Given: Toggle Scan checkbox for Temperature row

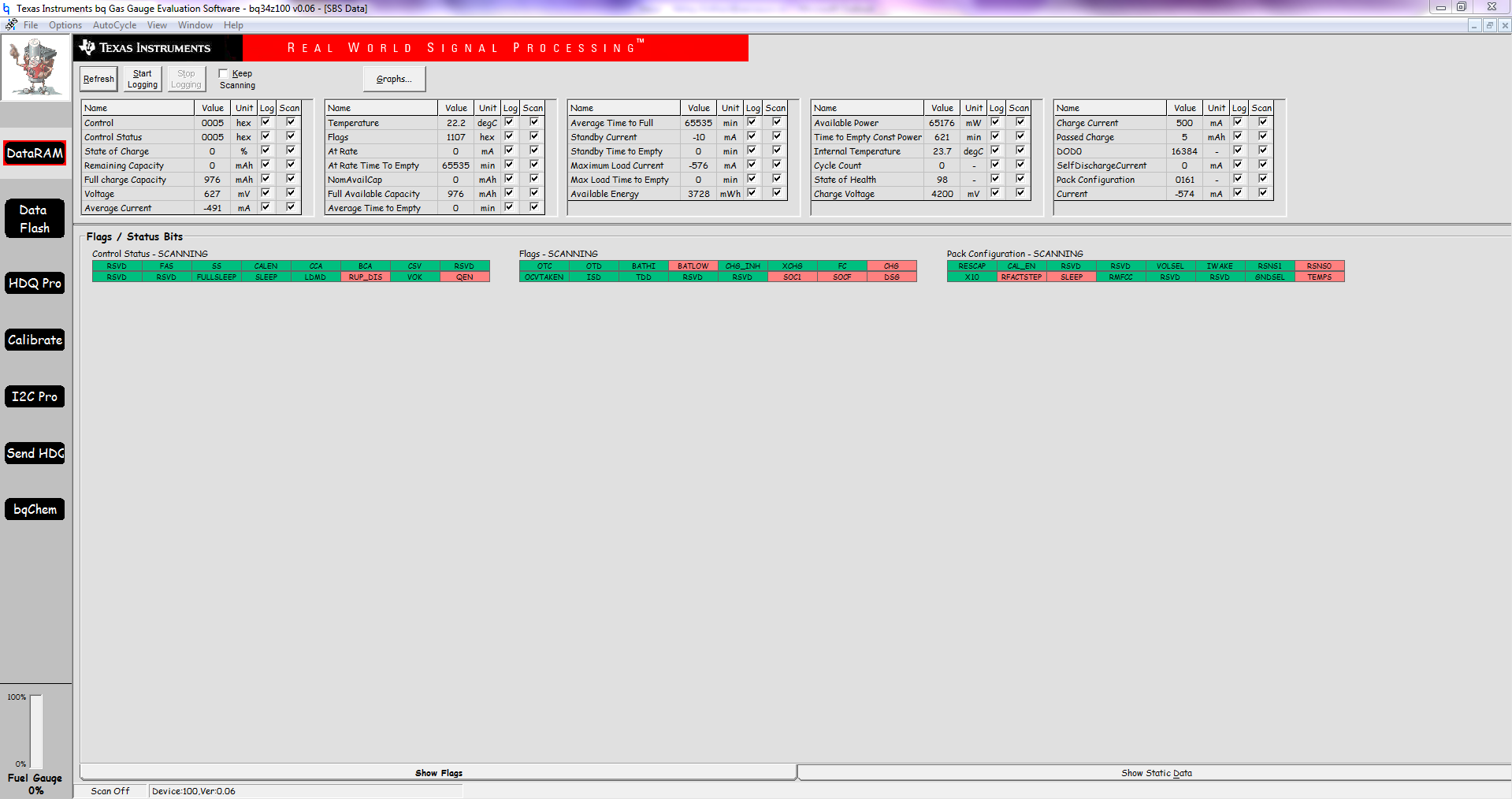Looking at the screenshot, I should pos(534,122).
